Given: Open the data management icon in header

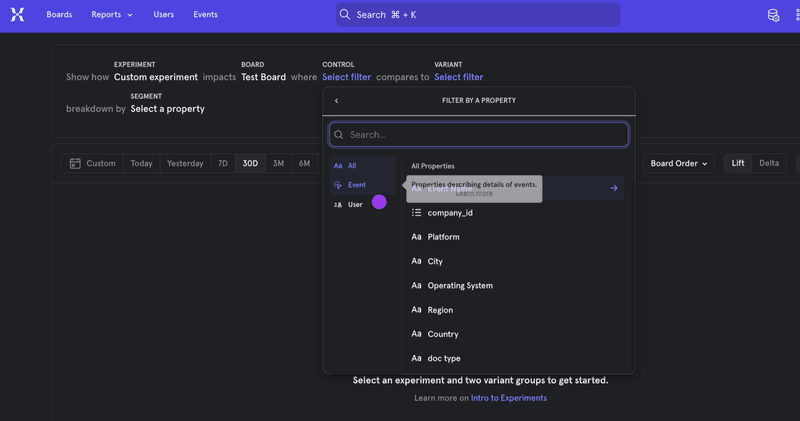Looking at the screenshot, I should point(773,15).
